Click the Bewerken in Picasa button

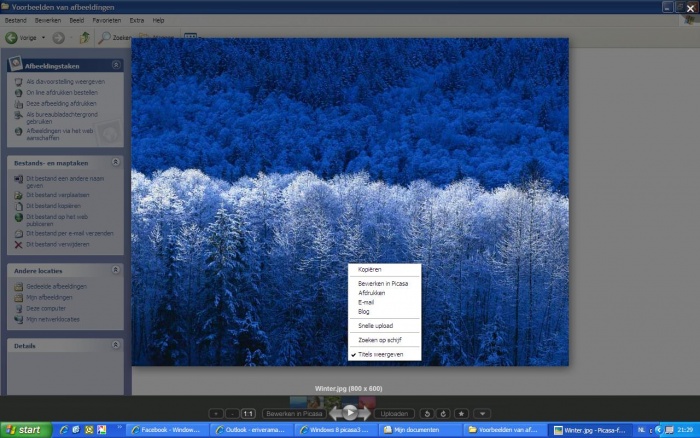pos(294,414)
